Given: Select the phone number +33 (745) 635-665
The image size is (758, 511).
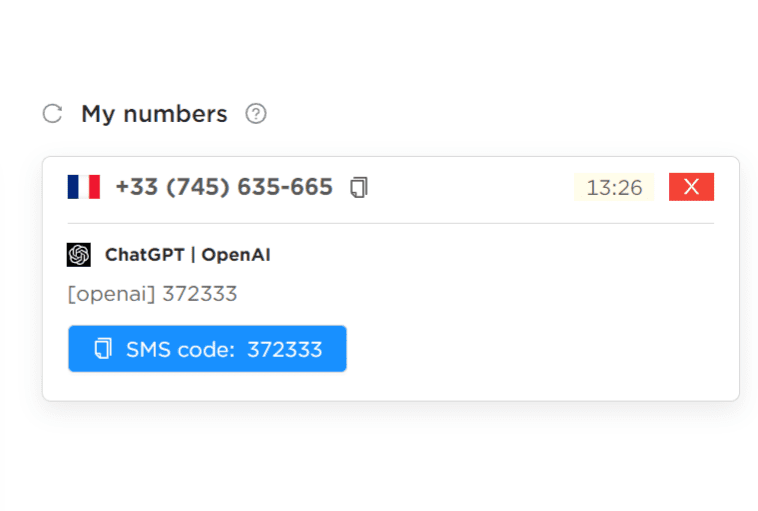Looking at the screenshot, I should point(224,187).
